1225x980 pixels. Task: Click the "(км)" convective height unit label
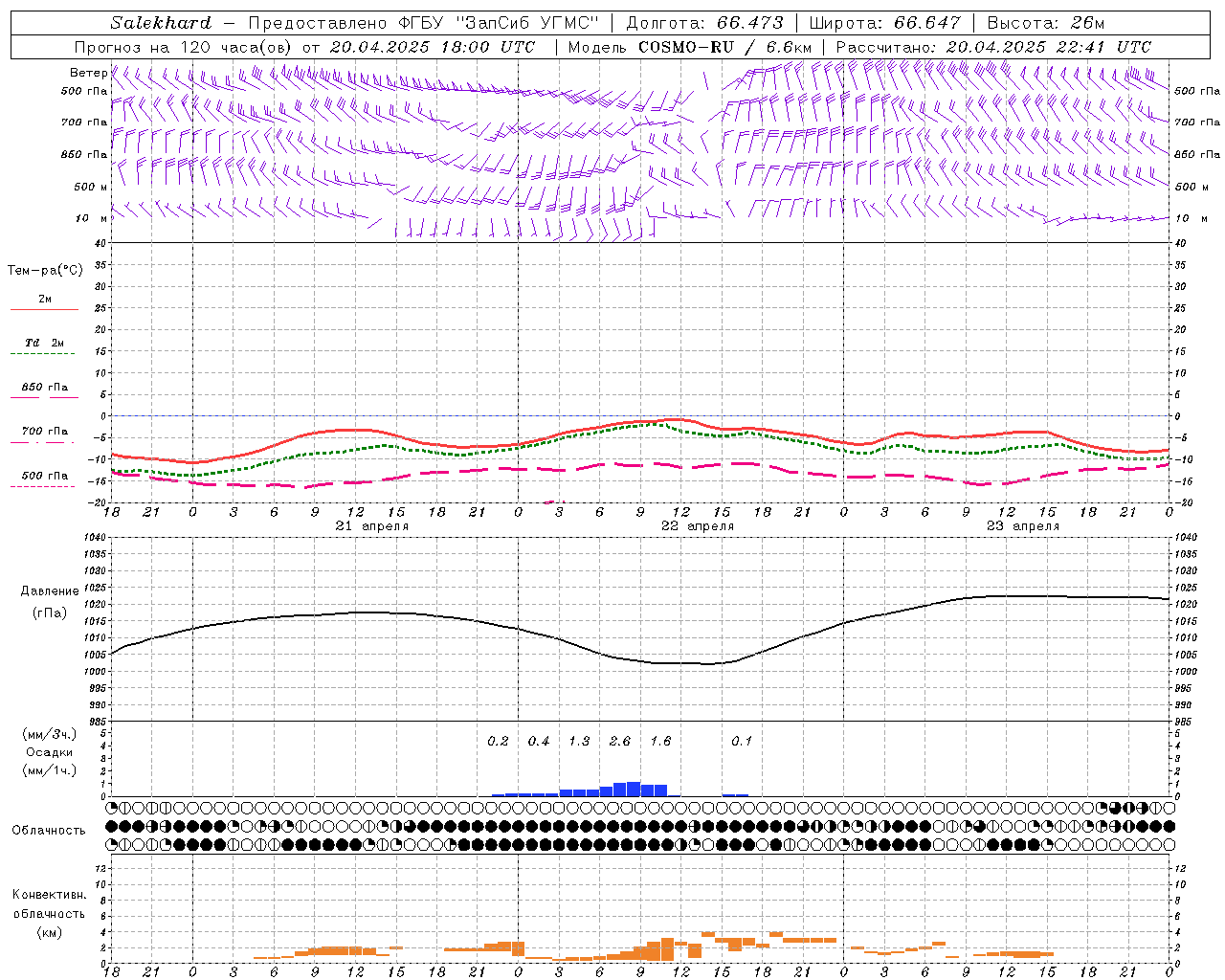(50, 932)
